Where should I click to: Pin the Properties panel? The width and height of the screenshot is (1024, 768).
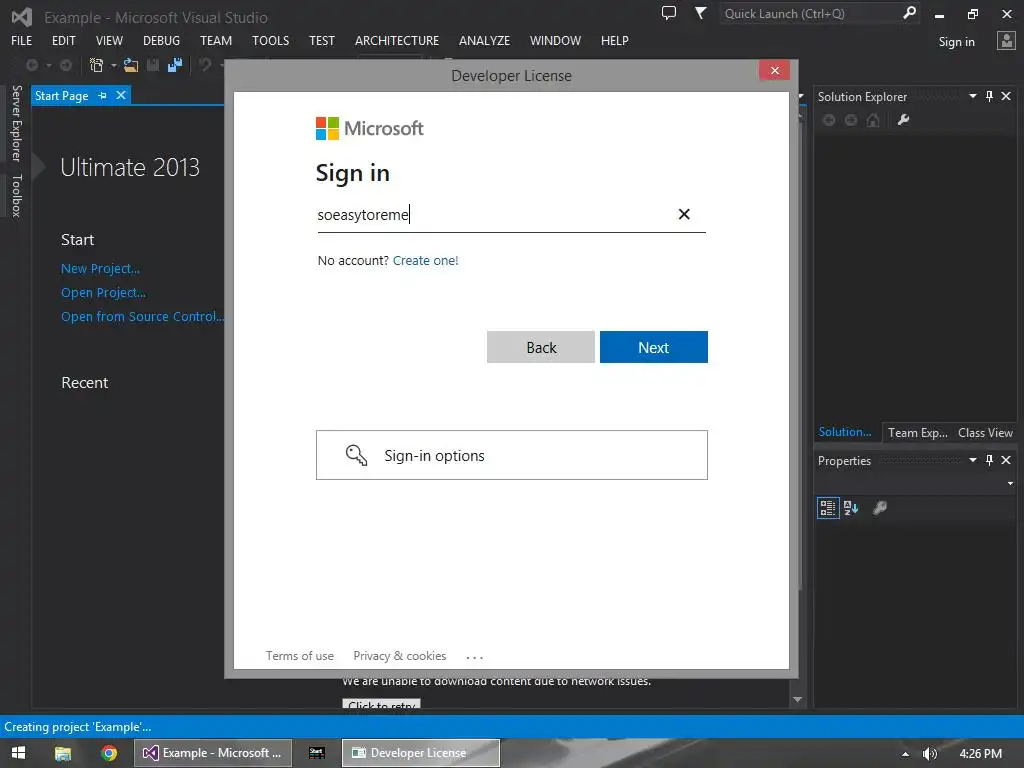(x=989, y=460)
